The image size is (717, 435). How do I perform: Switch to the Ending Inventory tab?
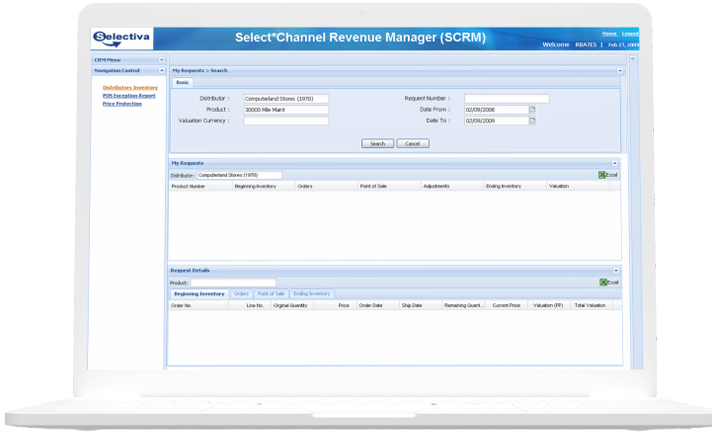tap(311, 294)
